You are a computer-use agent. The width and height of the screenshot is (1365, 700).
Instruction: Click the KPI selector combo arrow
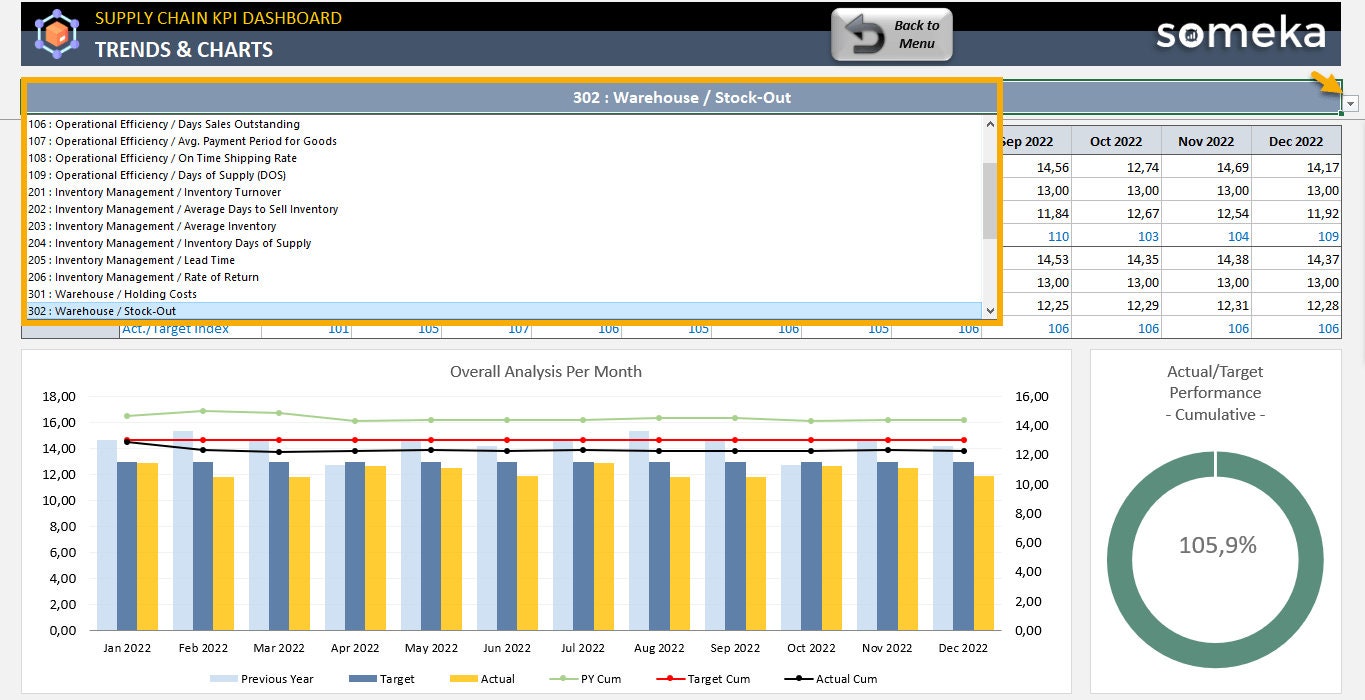point(1350,103)
